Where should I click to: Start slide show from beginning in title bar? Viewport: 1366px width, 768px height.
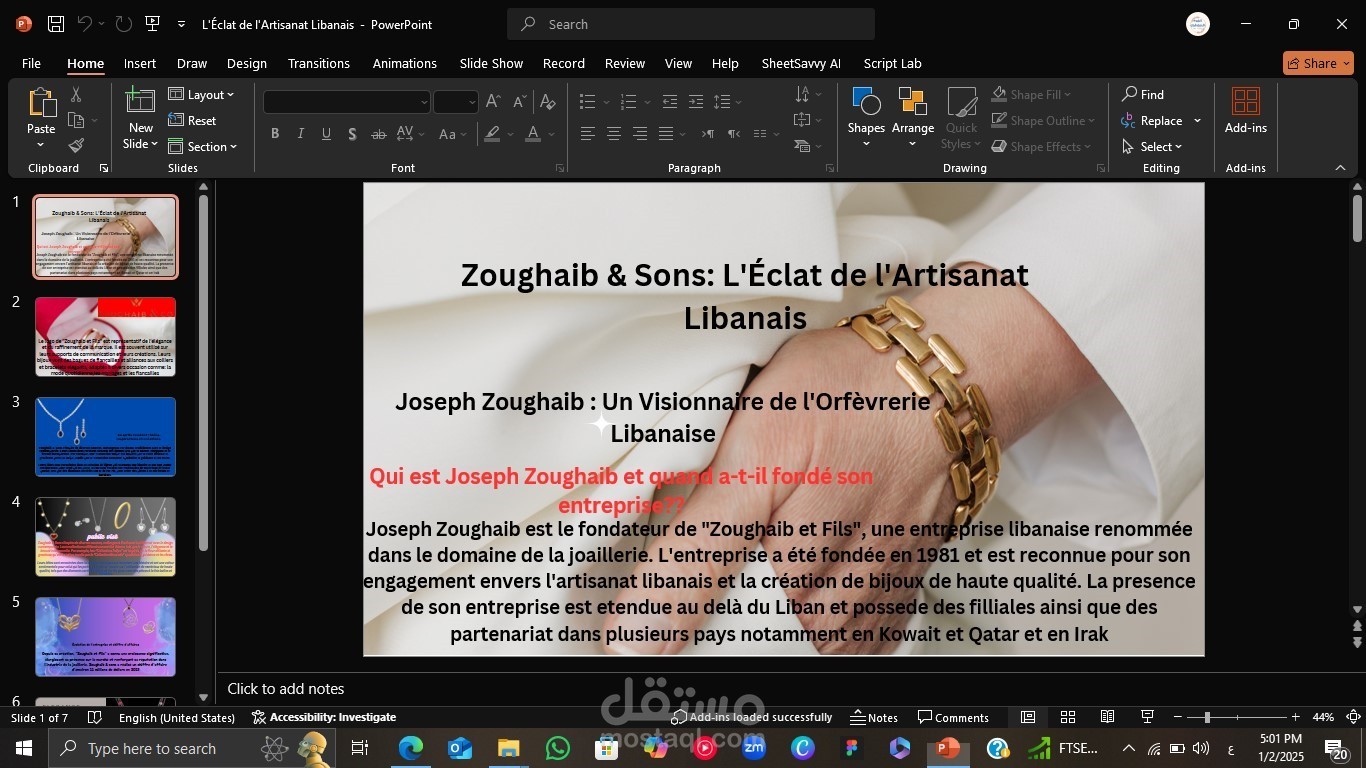(x=152, y=24)
